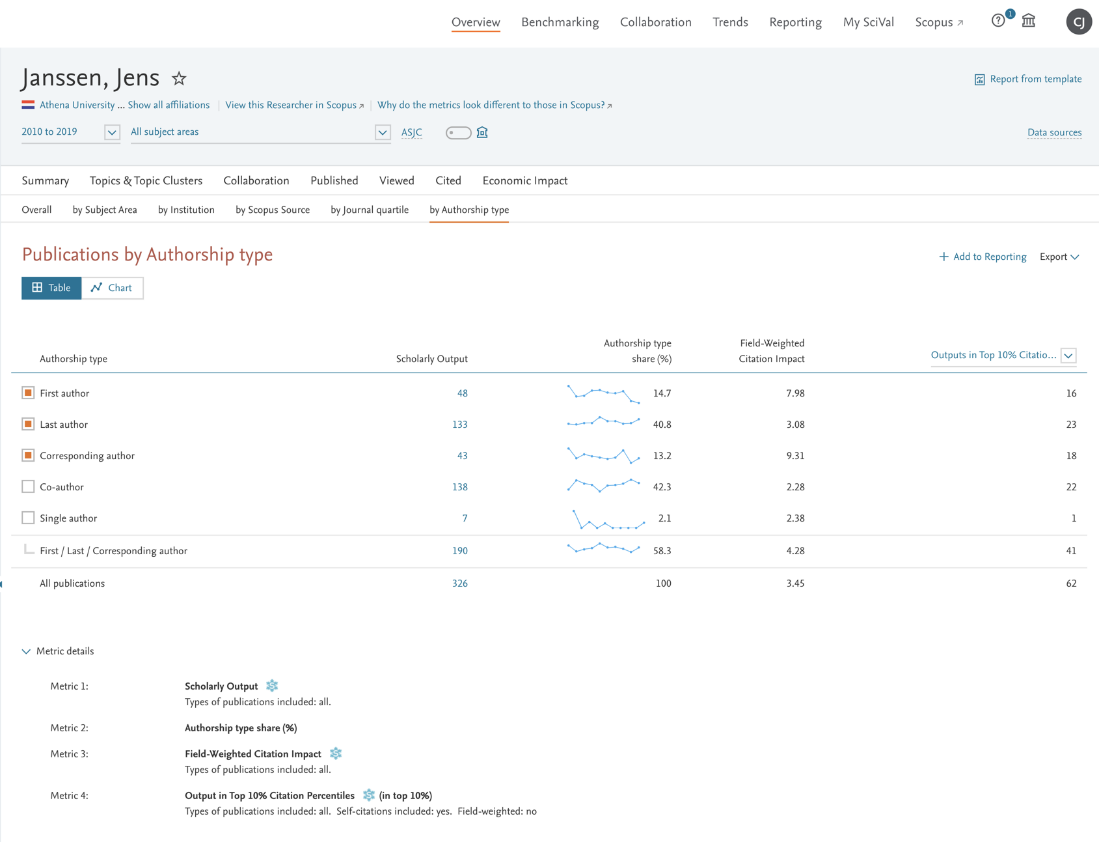Viewport: 1099px width, 842px height.
Task: Check the Single author checkbox
Action: click(x=28, y=518)
